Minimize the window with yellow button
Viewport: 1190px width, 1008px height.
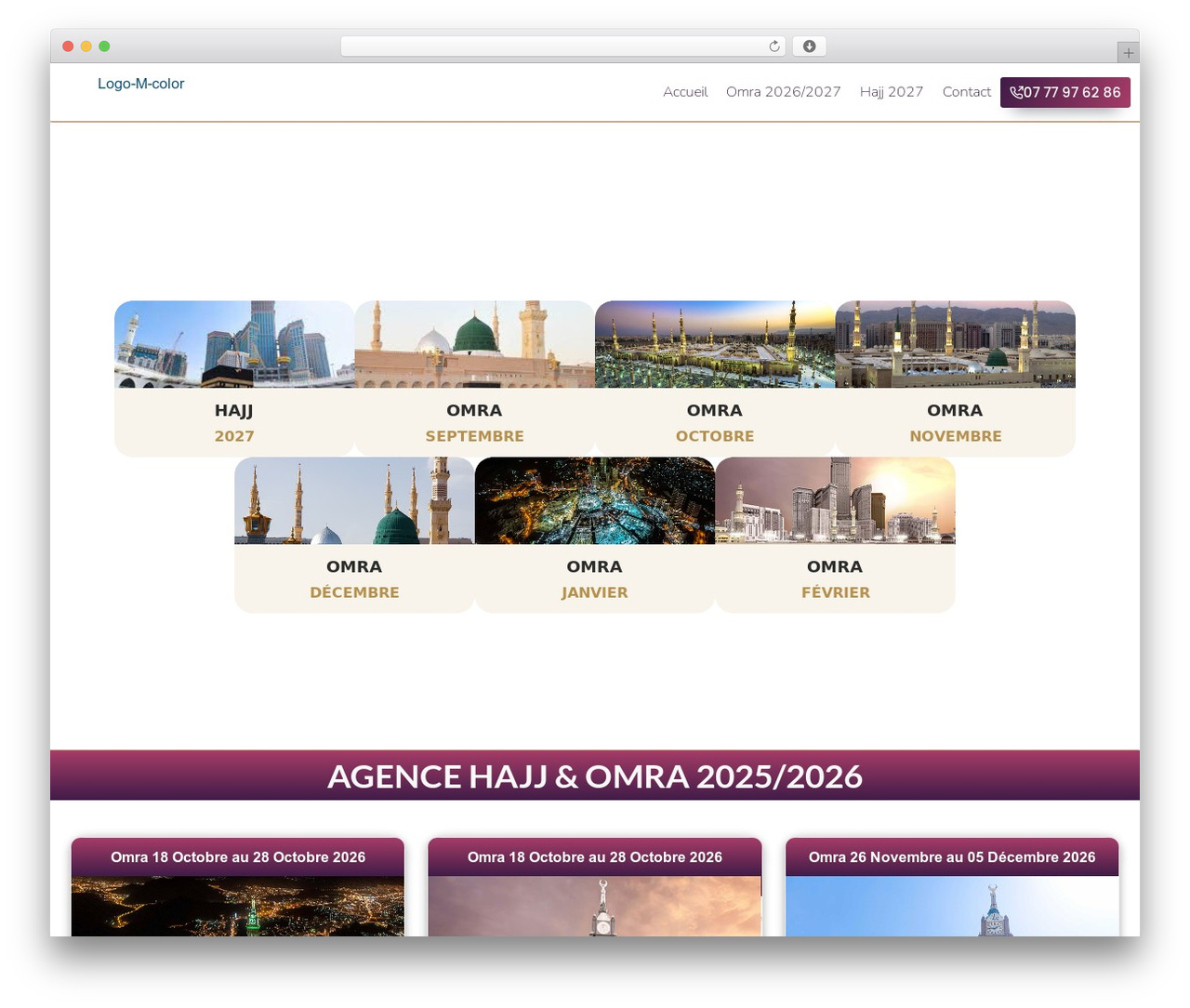(86, 46)
